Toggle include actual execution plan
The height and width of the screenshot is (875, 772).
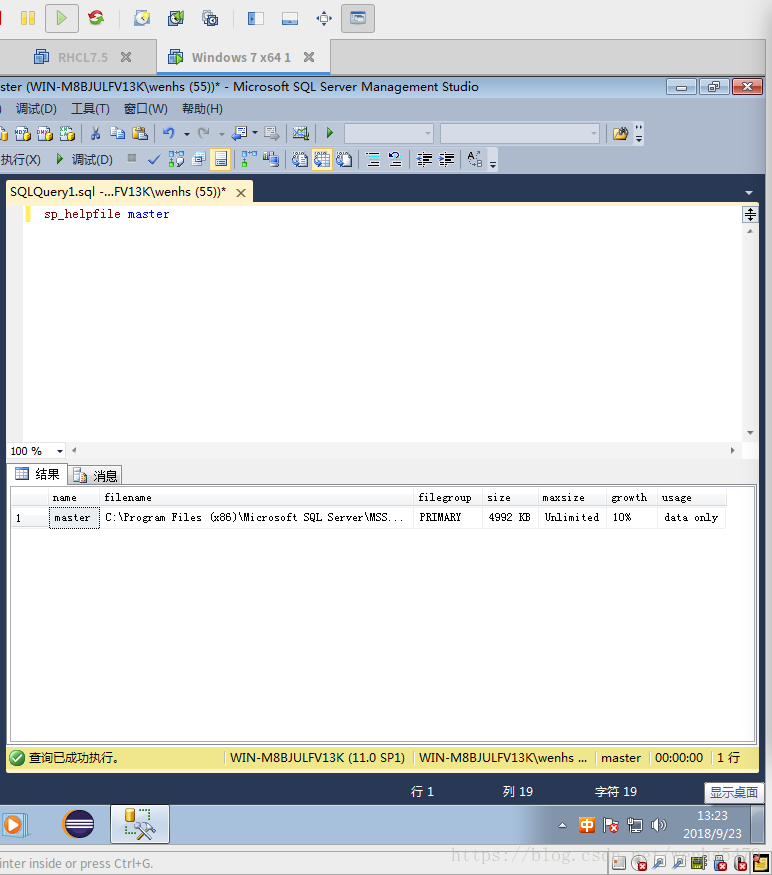[x=249, y=160]
